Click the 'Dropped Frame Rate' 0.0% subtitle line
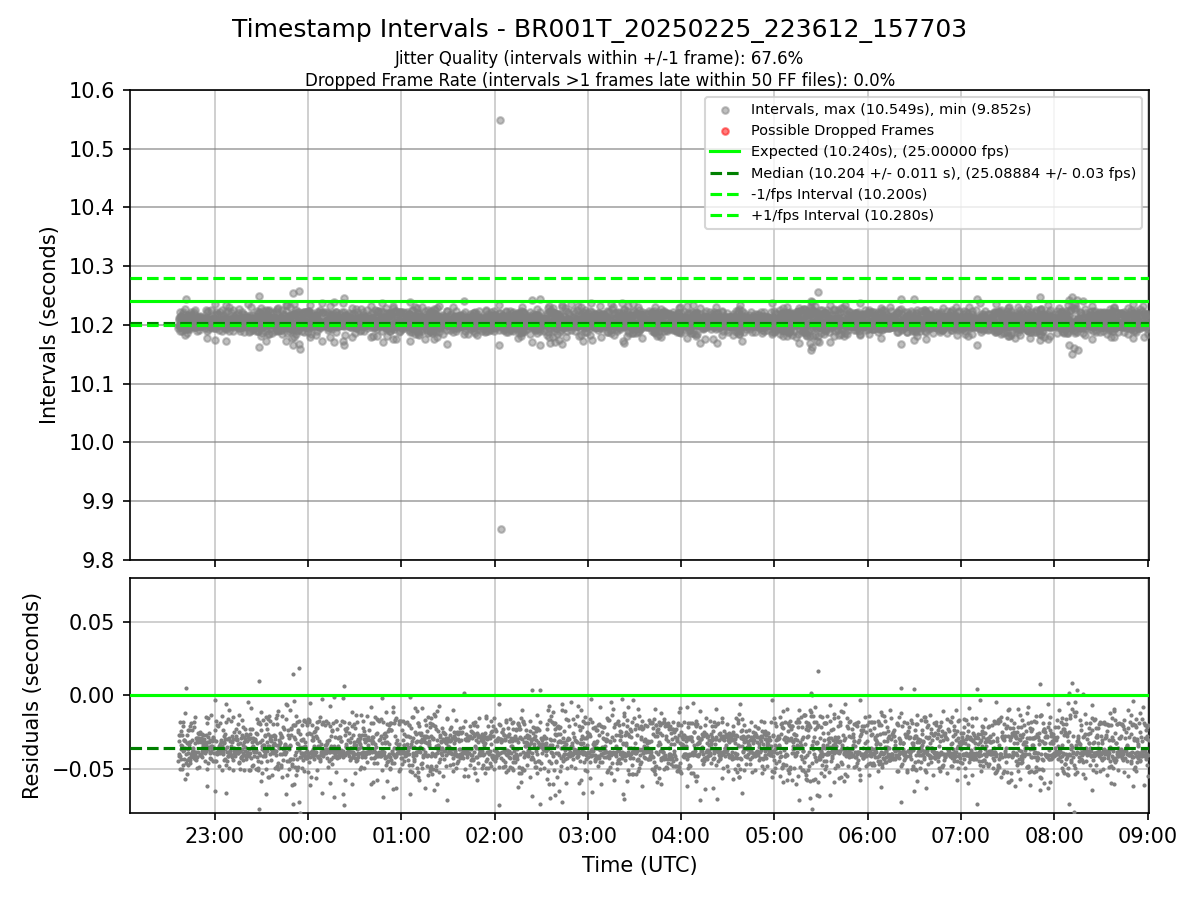 599,80
